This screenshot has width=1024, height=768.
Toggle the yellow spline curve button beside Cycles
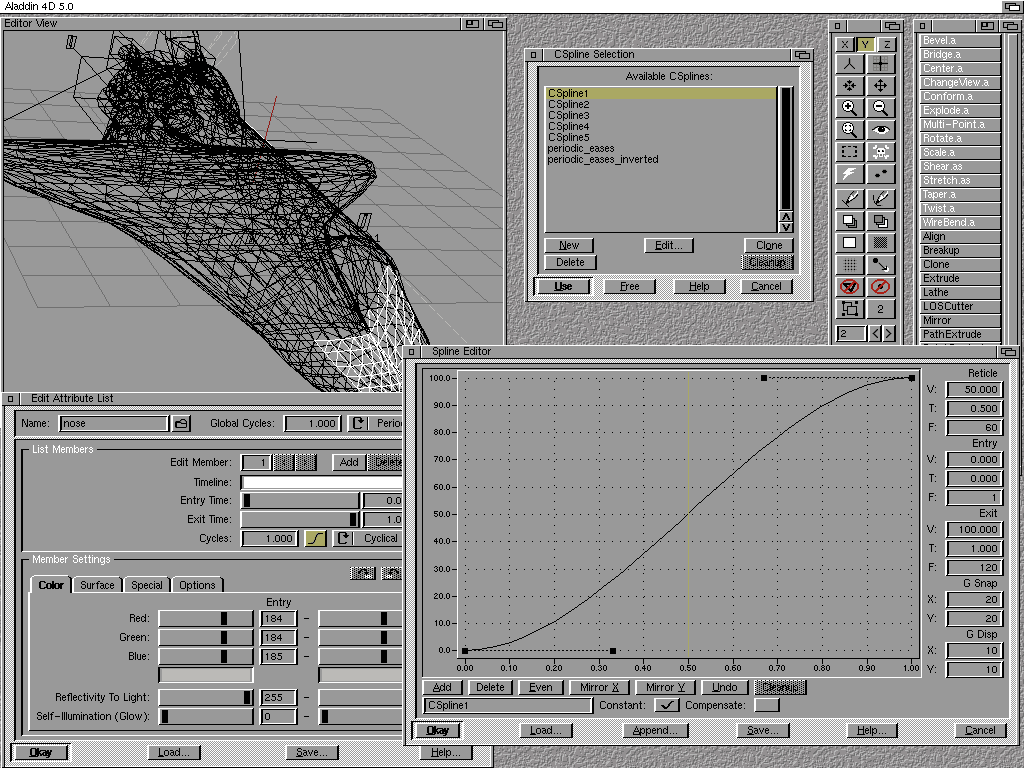pyautogui.click(x=315, y=538)
